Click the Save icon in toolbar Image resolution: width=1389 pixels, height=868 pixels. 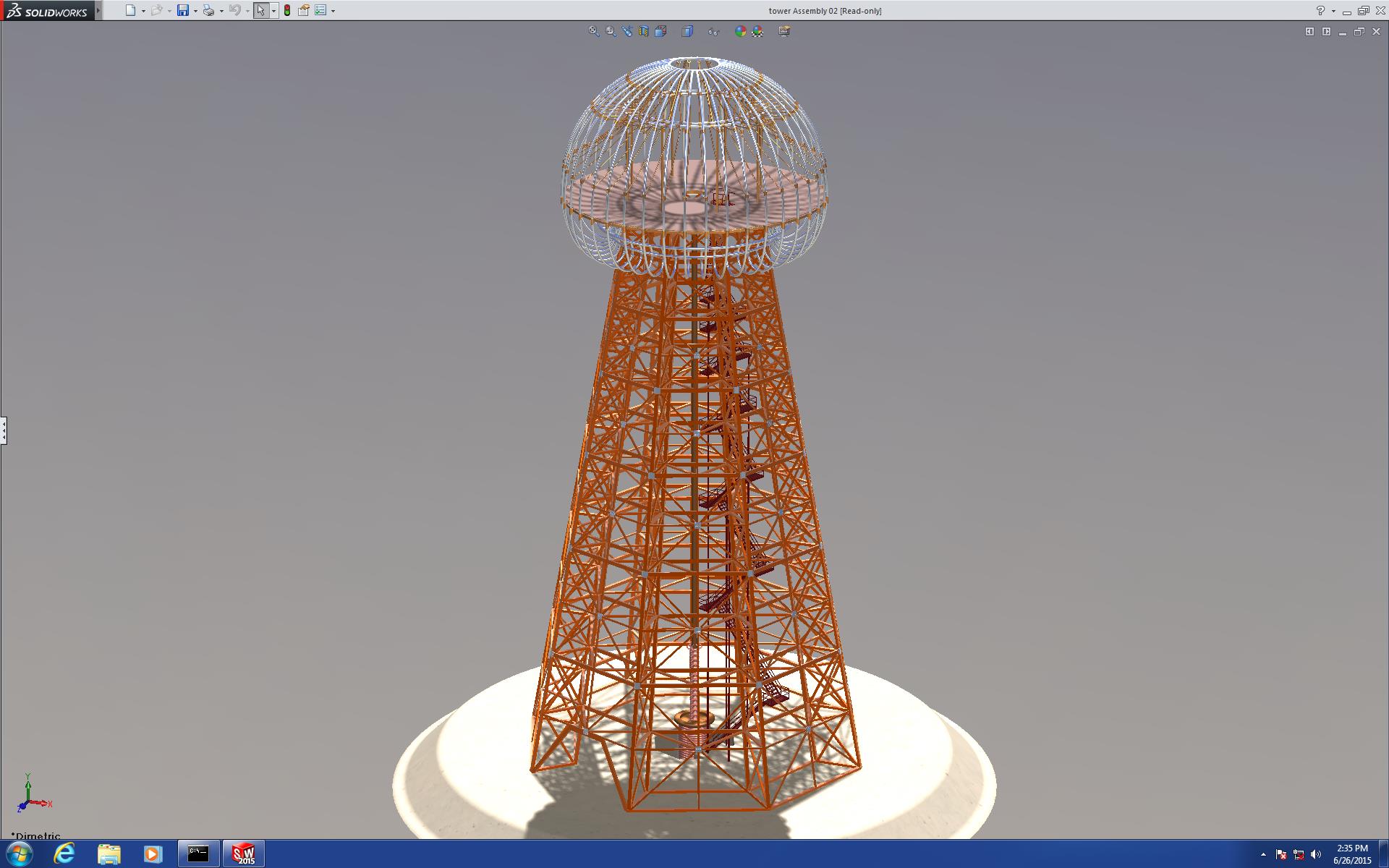click(x=183, y=10)
